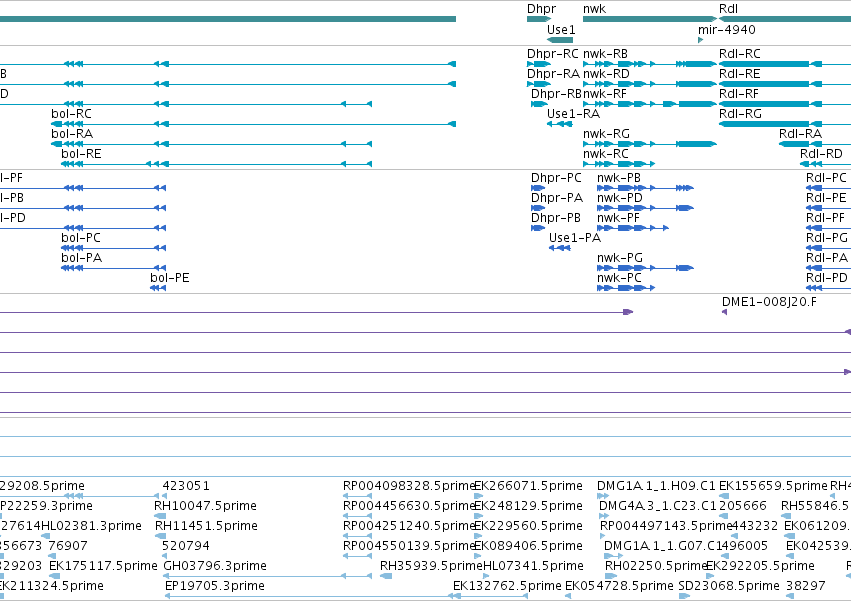The image size is (851, 601).
Task: Click the Rdl-RD transcript label
Action: [x=821, y=154]
